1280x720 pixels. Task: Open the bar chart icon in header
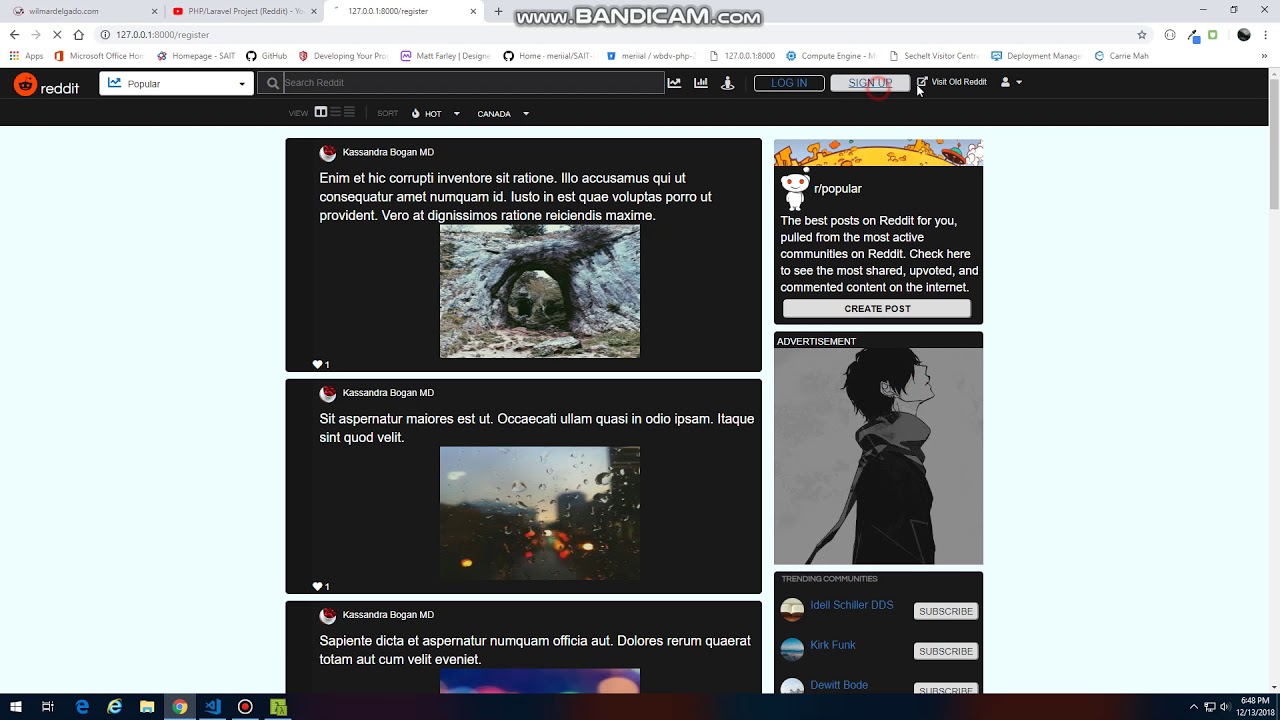tap(701, 83)
